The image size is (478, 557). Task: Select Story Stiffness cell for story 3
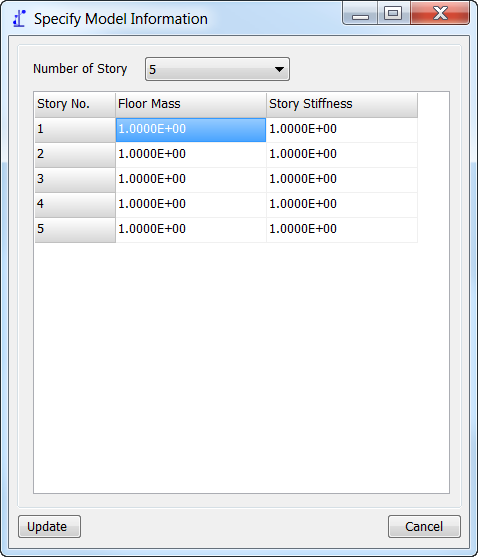[342, 180]
